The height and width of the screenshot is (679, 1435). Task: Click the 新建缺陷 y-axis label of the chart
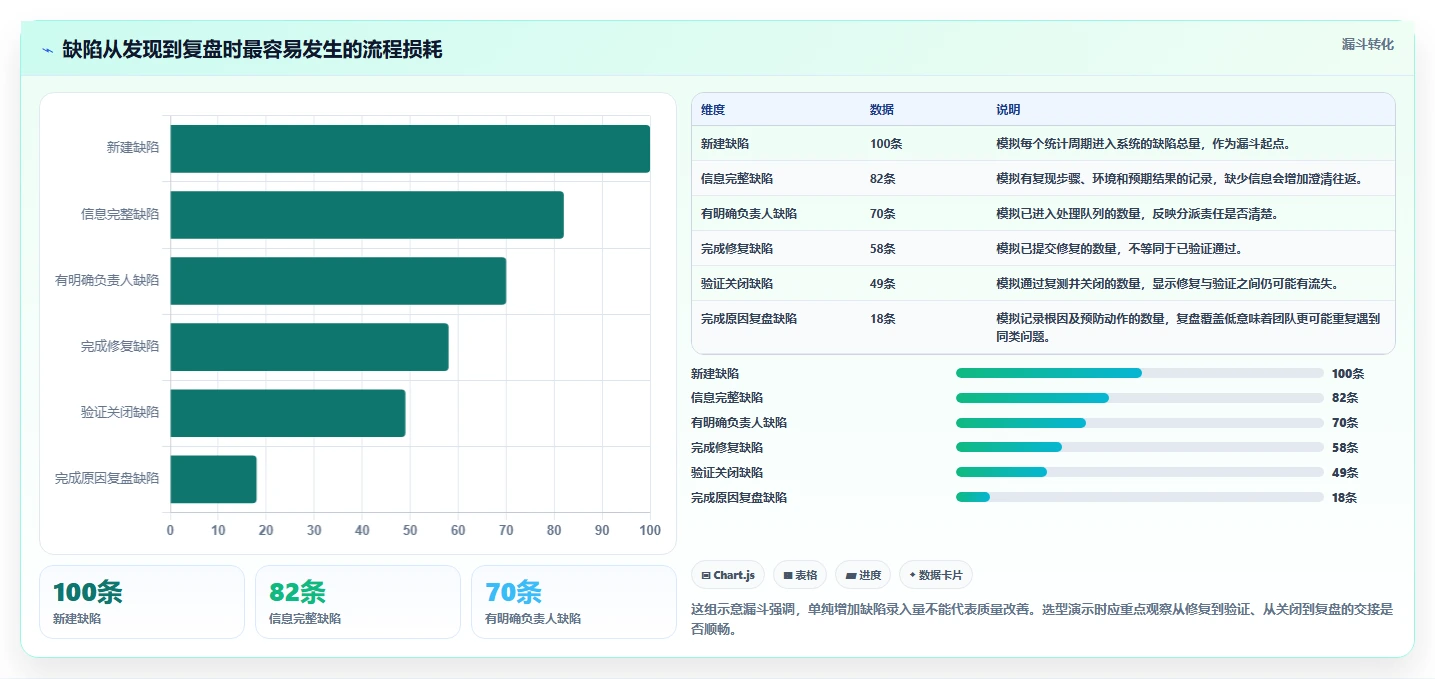tap(133, 148)
